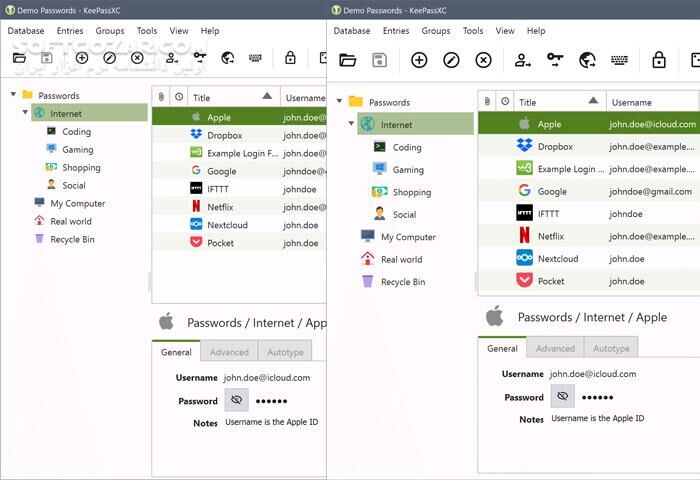
Task: Click Delete Entry X icon in right window
Action: [483, 60]
